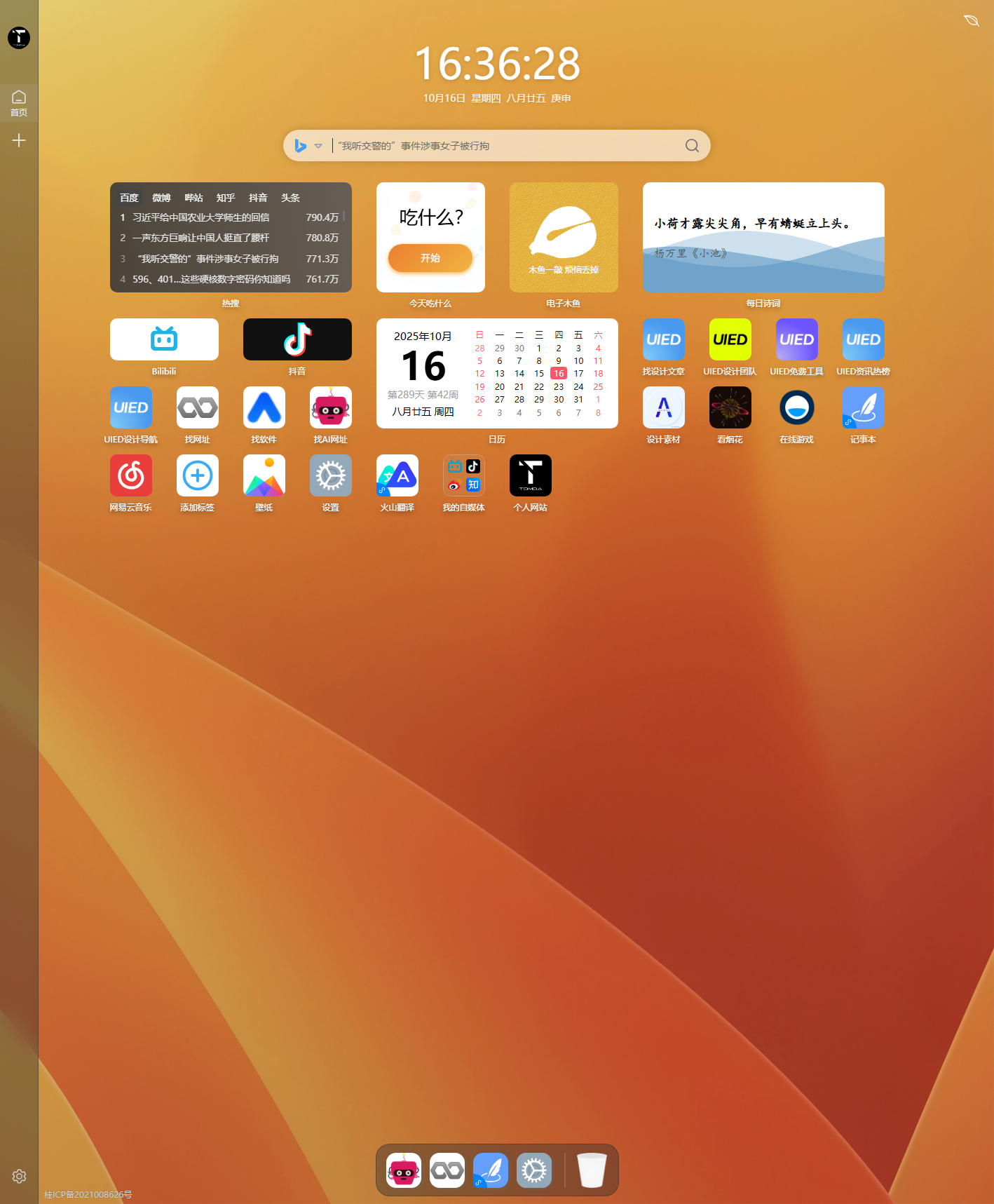Click the 添加标签 add shortcut icon
This screenshot has width=994, height=1204.
pyautogui.click(x=197, y=475)
